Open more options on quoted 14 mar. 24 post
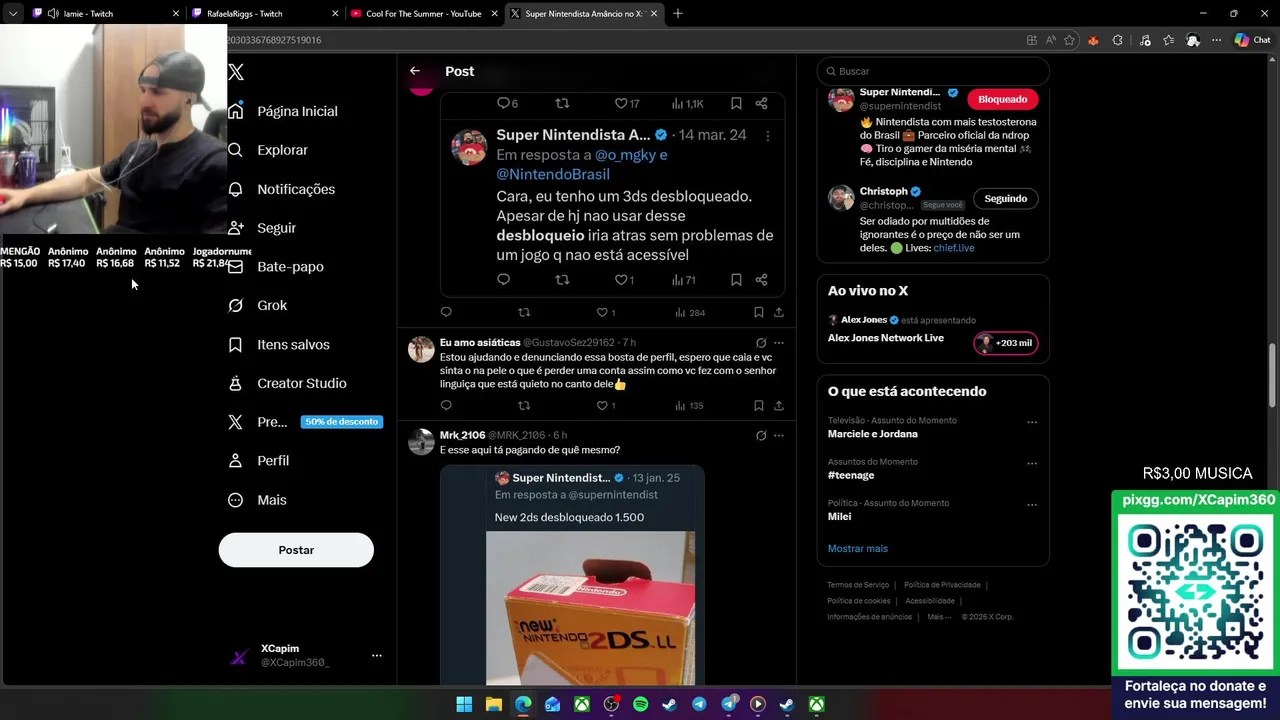This screenshot has width=1280, height=720. [x=768, y=135]
